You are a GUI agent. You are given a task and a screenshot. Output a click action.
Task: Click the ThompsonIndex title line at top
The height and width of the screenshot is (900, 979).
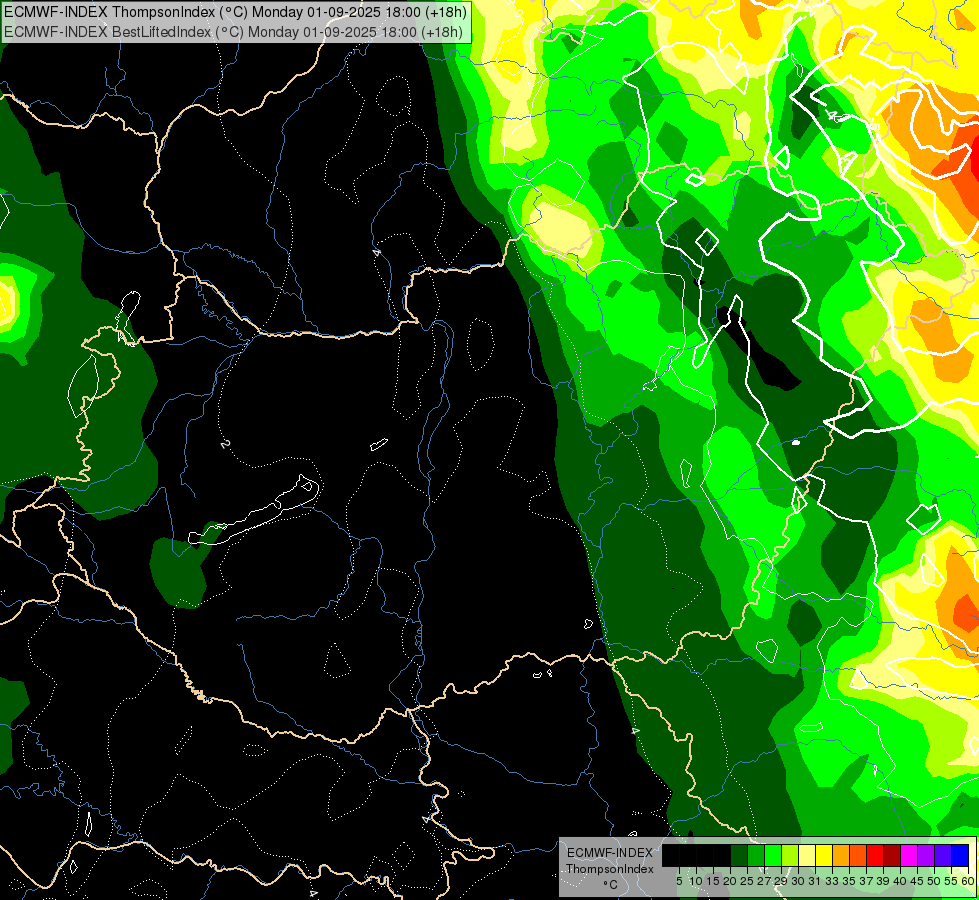(235, 12)
